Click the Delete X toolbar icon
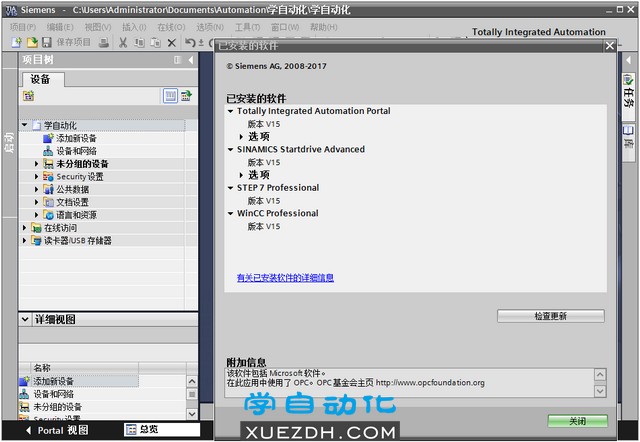Screen dimensions: 640x442 point(172,42)
